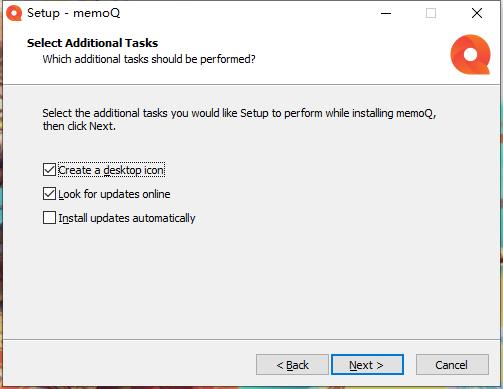
Task: Click the 'Which additional tasks should be performed?' subtitle
Action: click(x=149, y=59)
